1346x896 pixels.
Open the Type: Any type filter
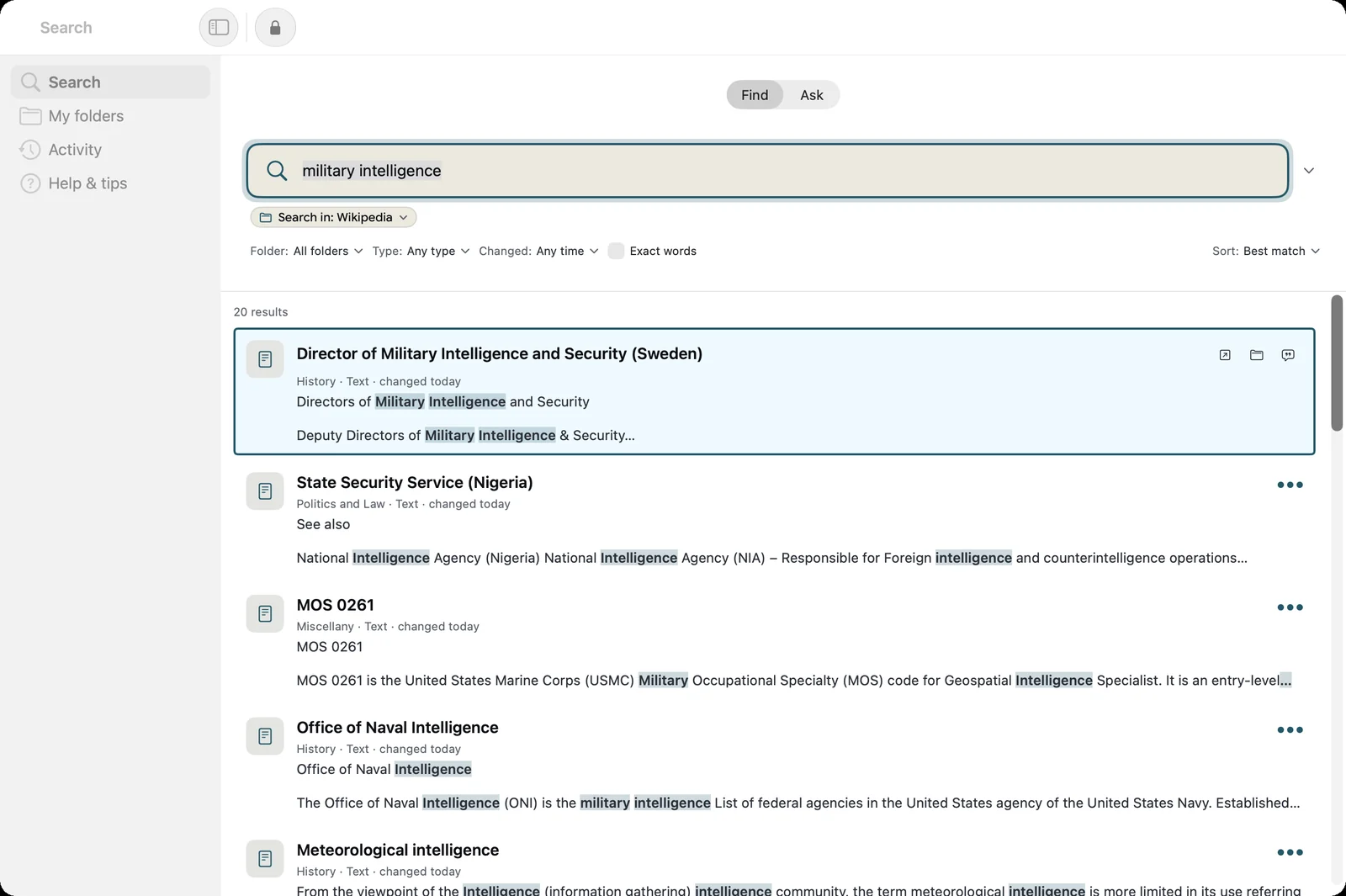[x=421, y=251]
